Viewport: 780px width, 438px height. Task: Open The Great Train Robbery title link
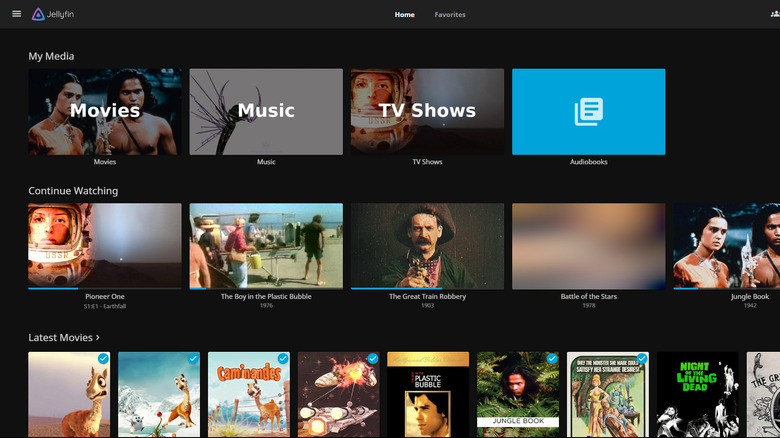pos(427,297)
